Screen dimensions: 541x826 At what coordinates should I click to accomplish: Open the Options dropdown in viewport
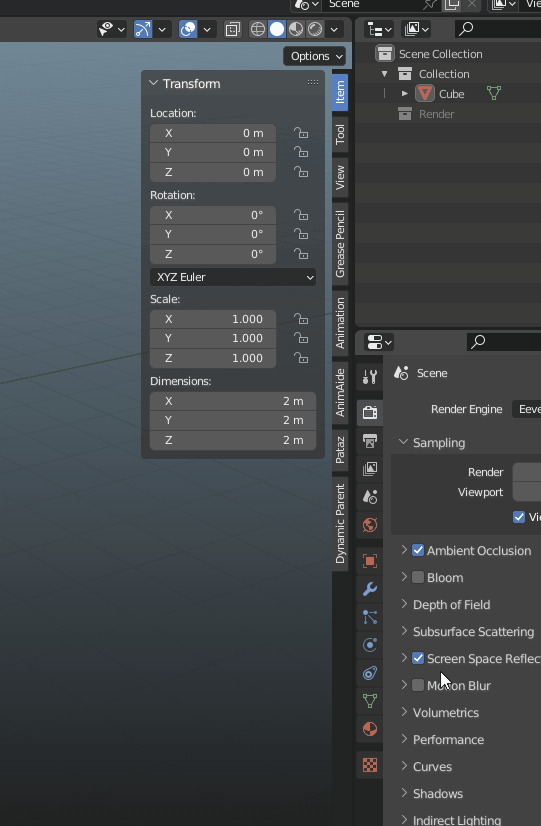[x=314, y=56]
